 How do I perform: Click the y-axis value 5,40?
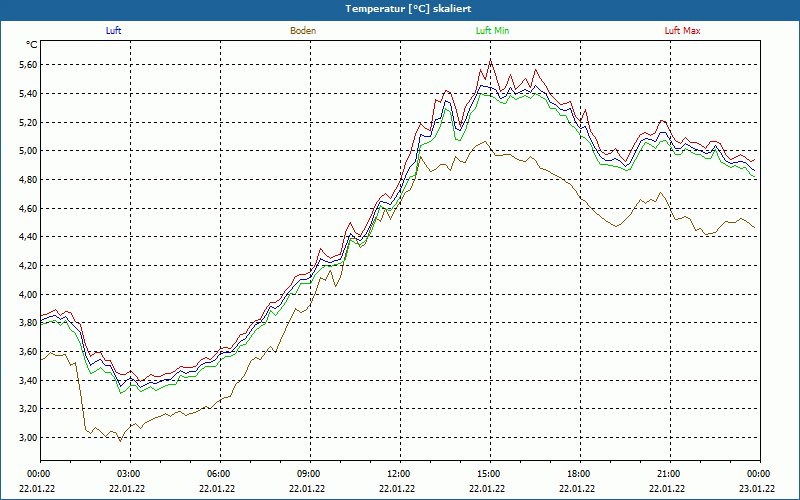[27, 93]
